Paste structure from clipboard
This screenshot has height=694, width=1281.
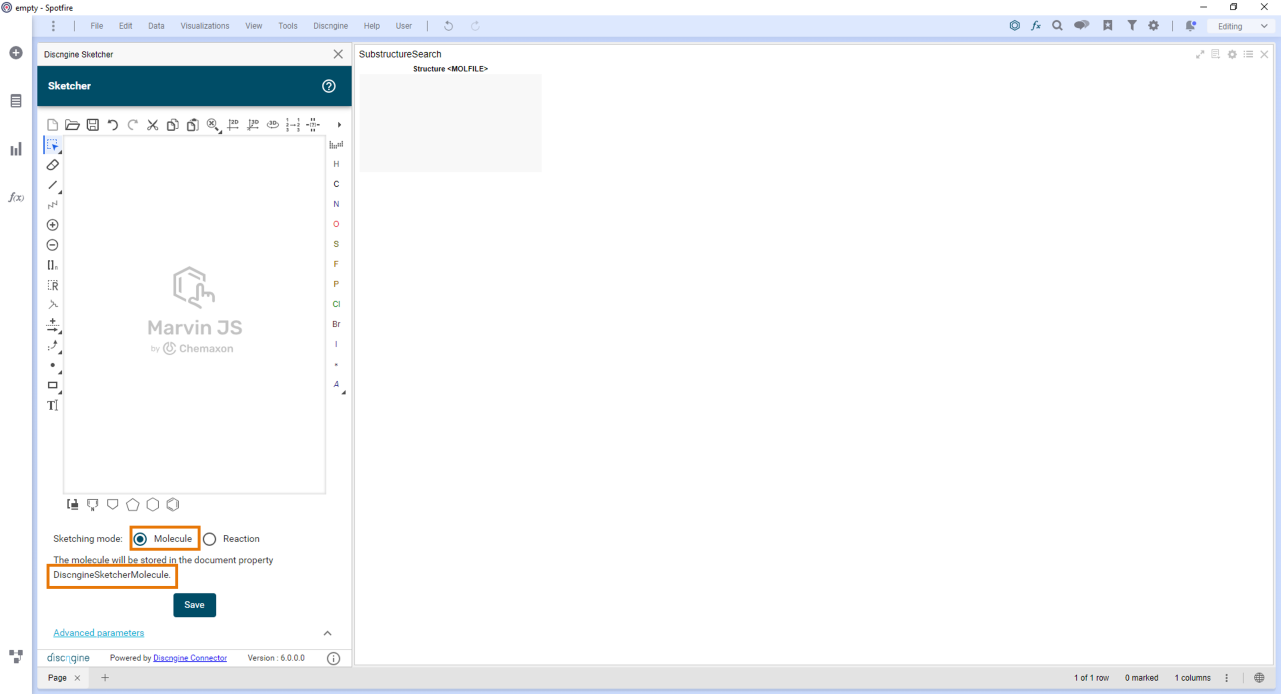193,125
